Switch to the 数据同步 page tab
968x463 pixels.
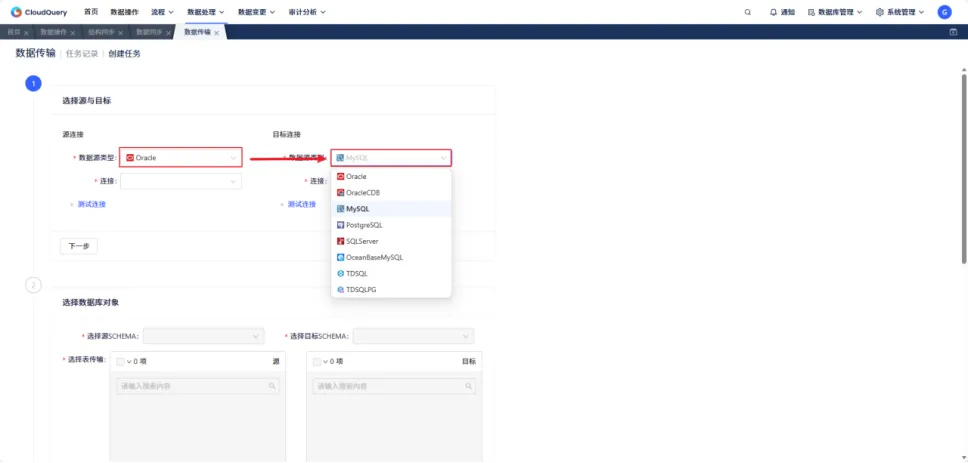point(149,32)
